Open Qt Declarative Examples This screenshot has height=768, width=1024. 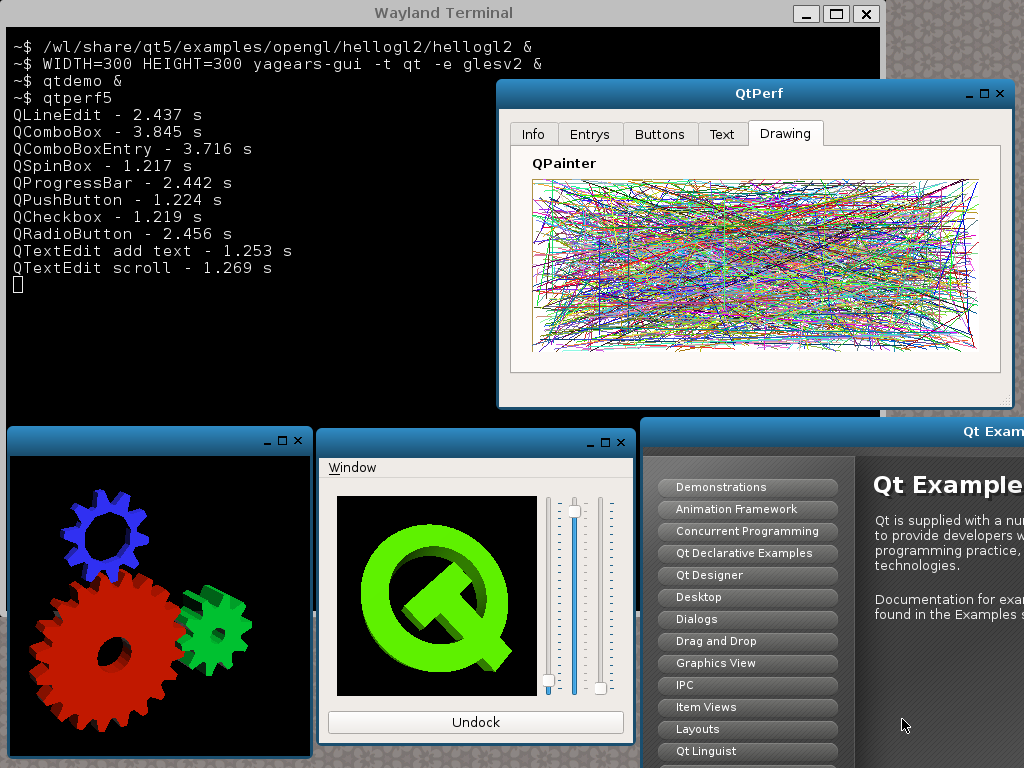(748, 553)
